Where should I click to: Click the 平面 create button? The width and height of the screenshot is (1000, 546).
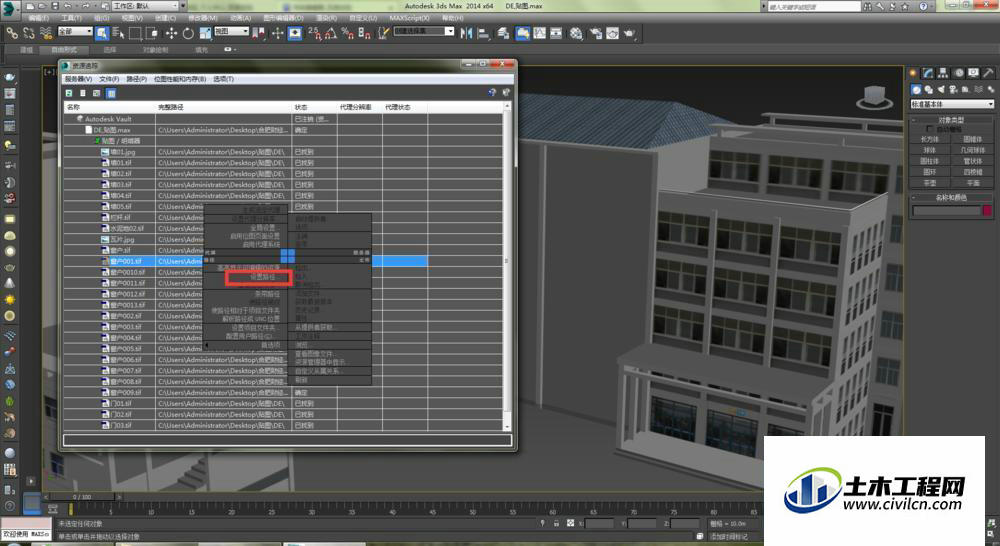click(973, 182)
